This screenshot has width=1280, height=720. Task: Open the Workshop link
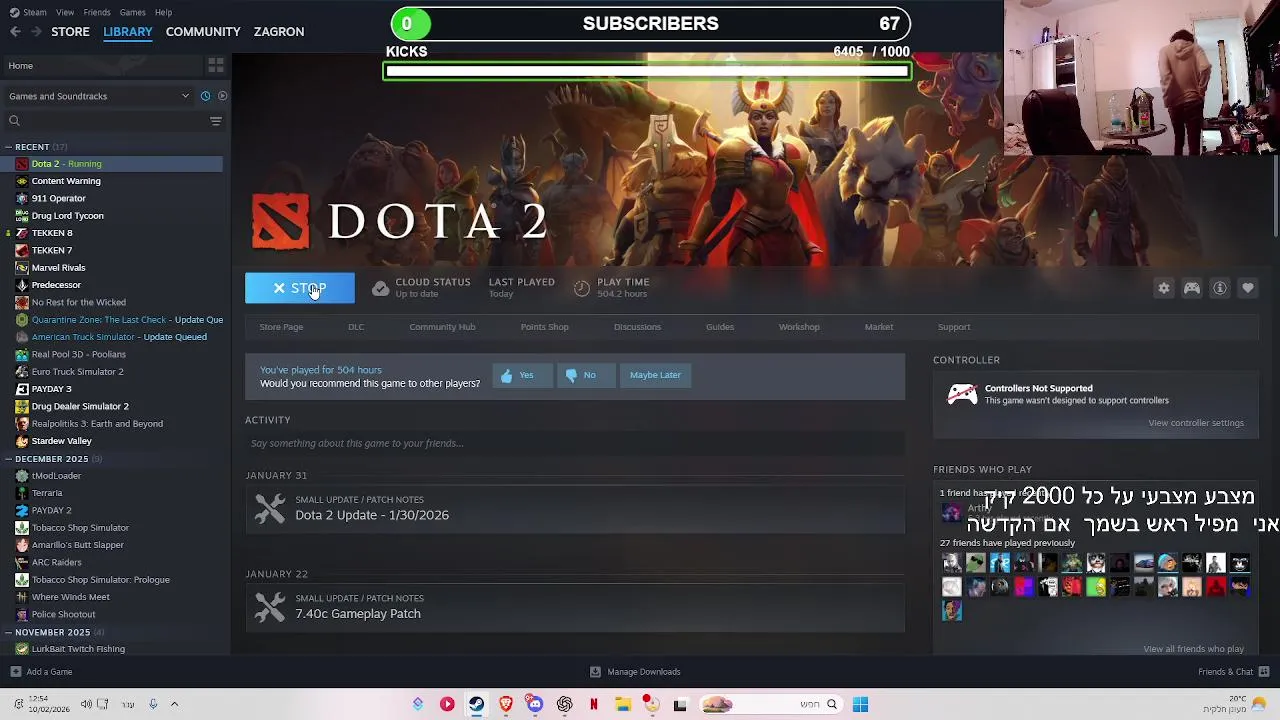coord(799,327)
